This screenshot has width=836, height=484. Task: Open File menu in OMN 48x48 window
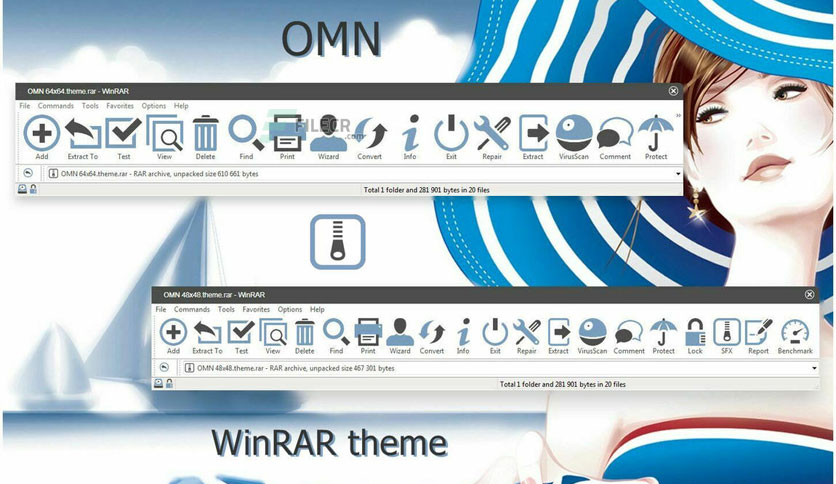pos(161,309)
